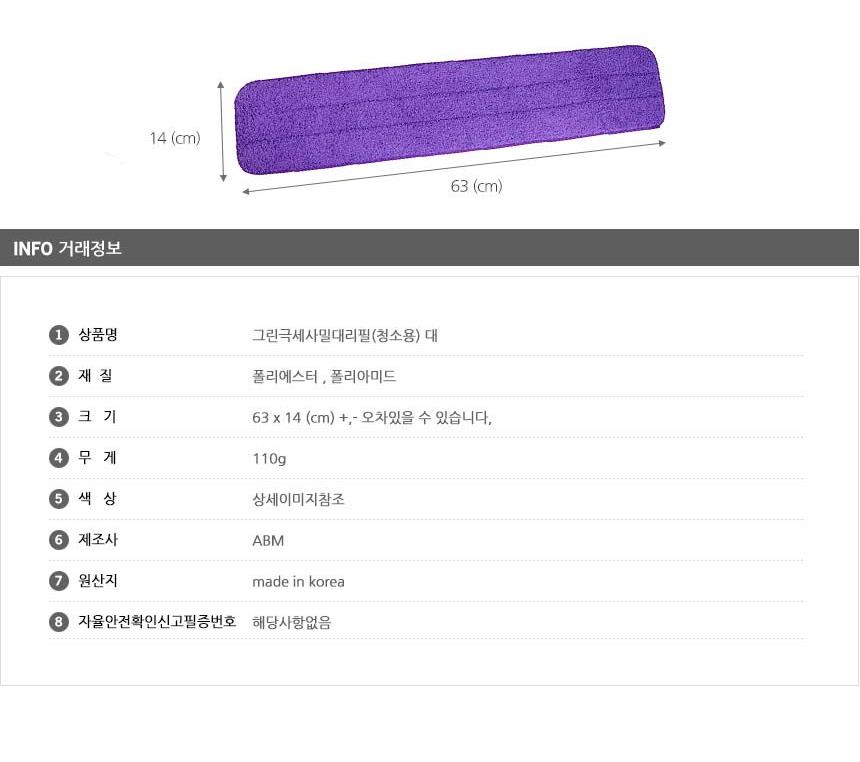Image resolution: width=860 pixels, height=762 pixels.
Task: Click manufacturer value ABM
Action: click(x=268, y=540)
